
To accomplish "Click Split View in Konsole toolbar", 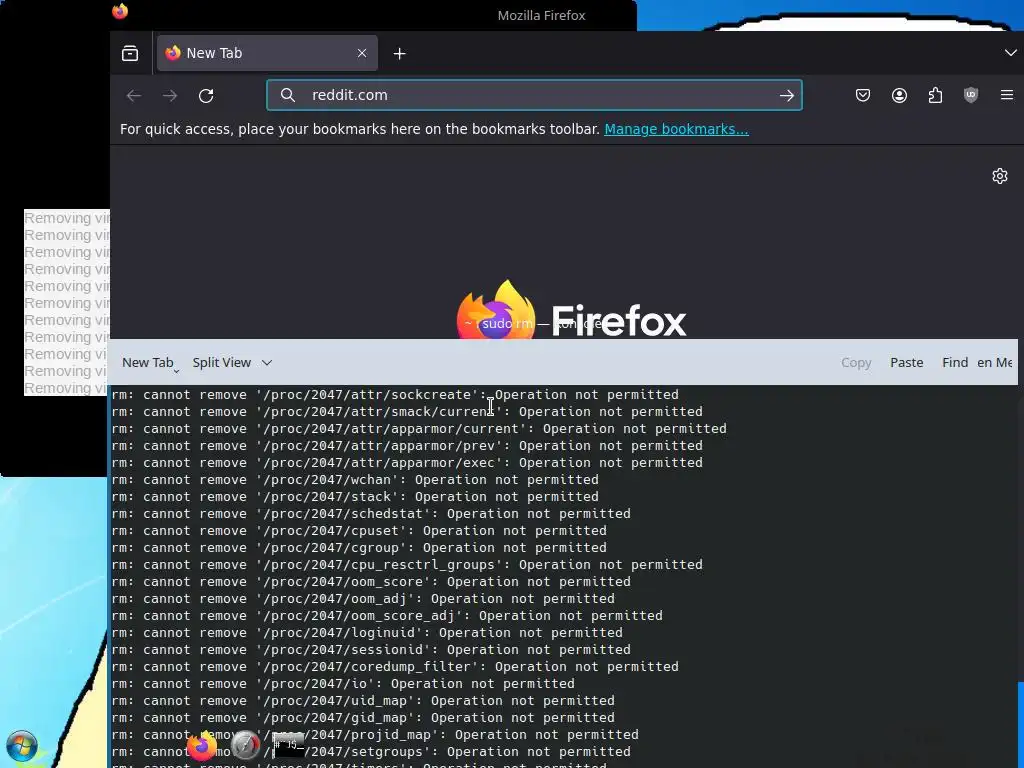I will pos(221,362).
